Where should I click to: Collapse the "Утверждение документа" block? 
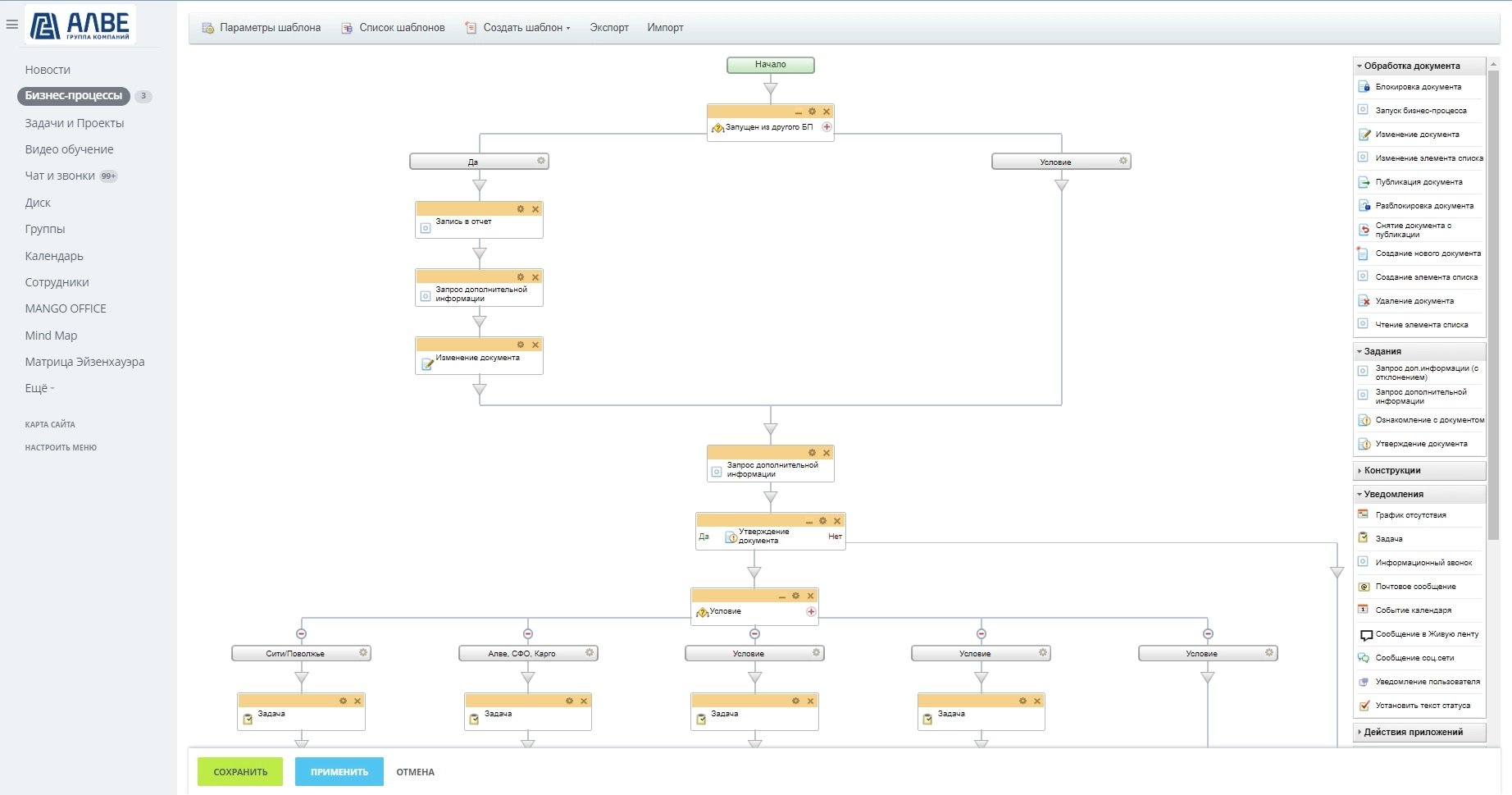pos(809,522)
